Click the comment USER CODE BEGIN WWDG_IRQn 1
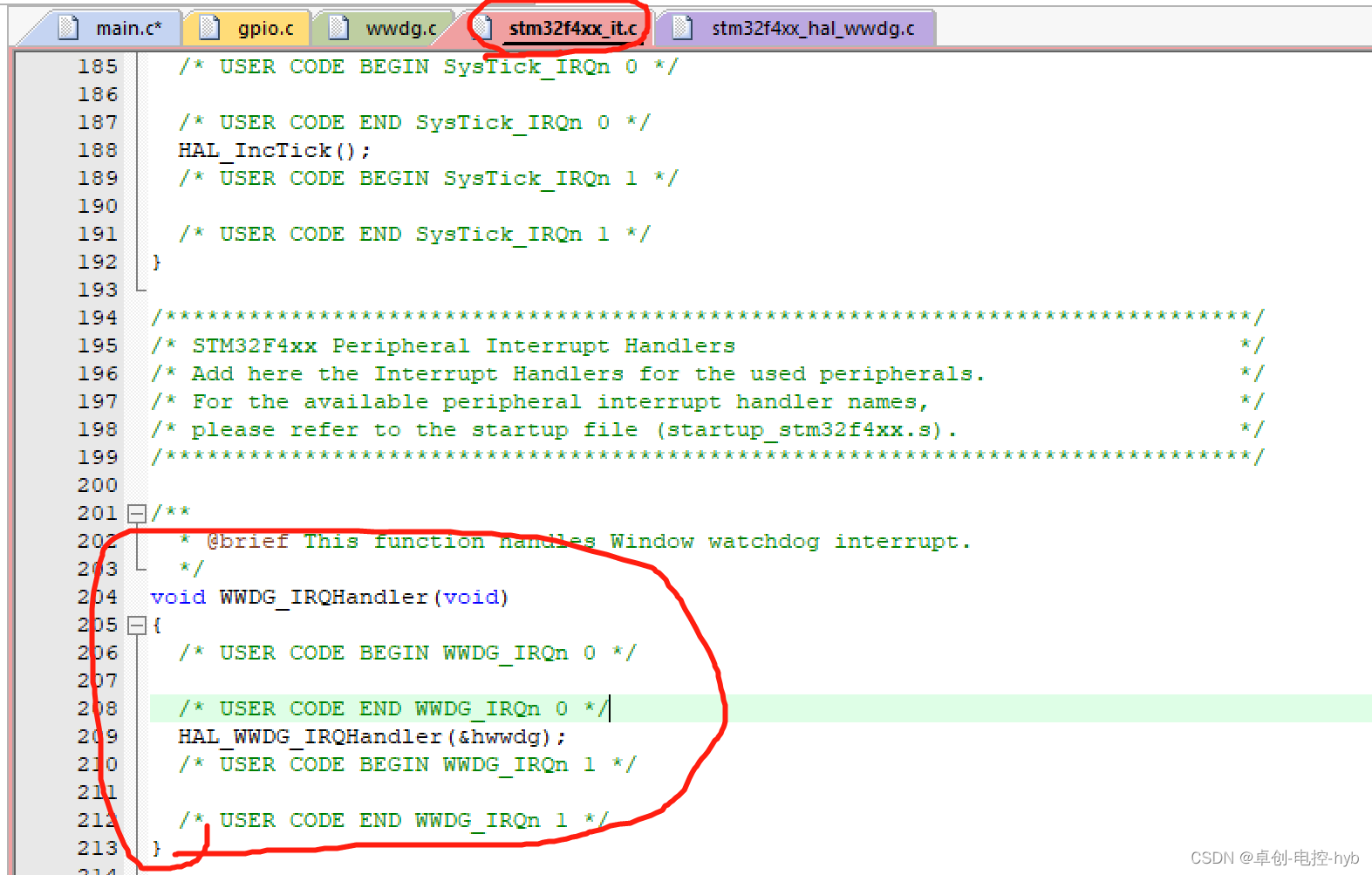 407,764
